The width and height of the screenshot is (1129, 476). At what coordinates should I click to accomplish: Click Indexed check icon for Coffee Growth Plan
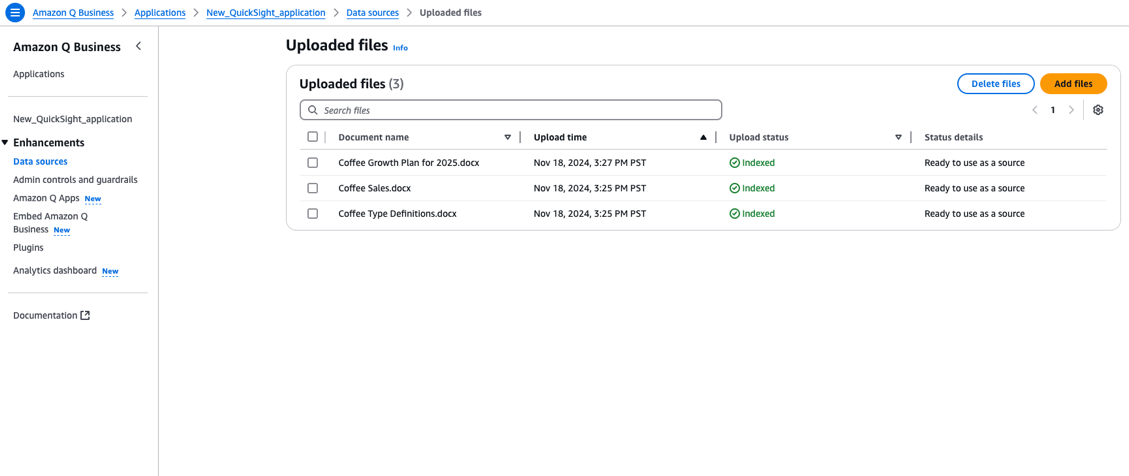click(734, 163)
